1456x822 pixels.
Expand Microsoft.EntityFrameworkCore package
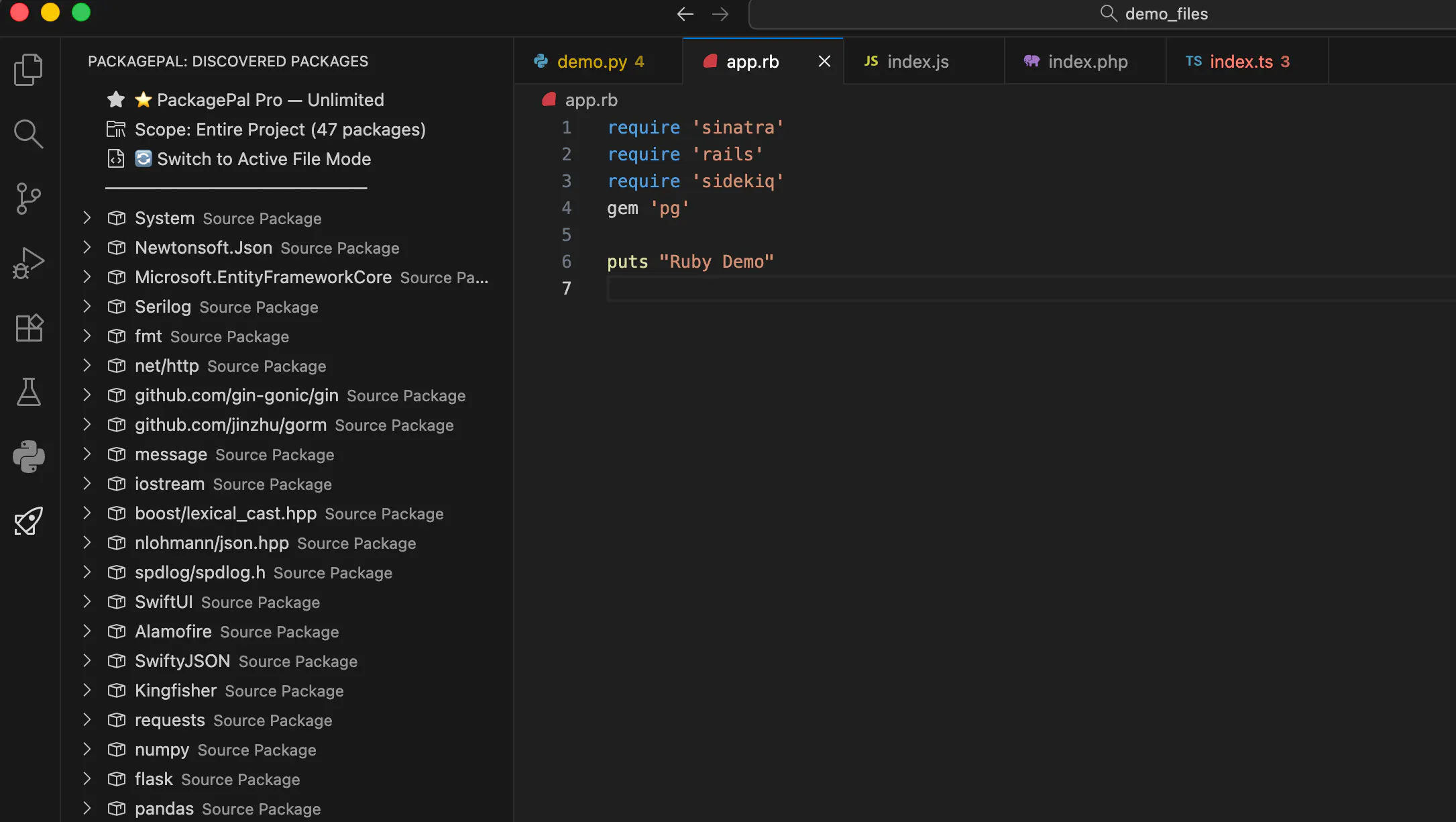click(x=87, y=277)
